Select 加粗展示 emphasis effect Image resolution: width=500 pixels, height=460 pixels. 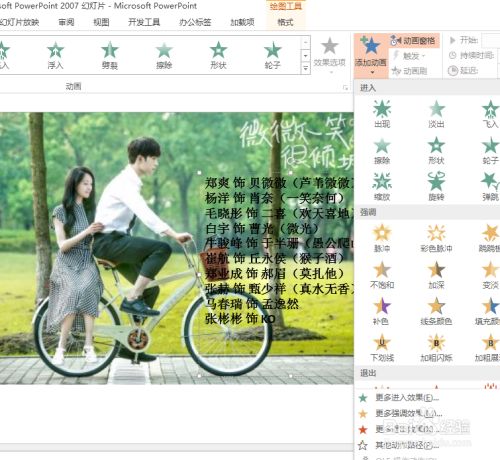click(x=488, y=348)
